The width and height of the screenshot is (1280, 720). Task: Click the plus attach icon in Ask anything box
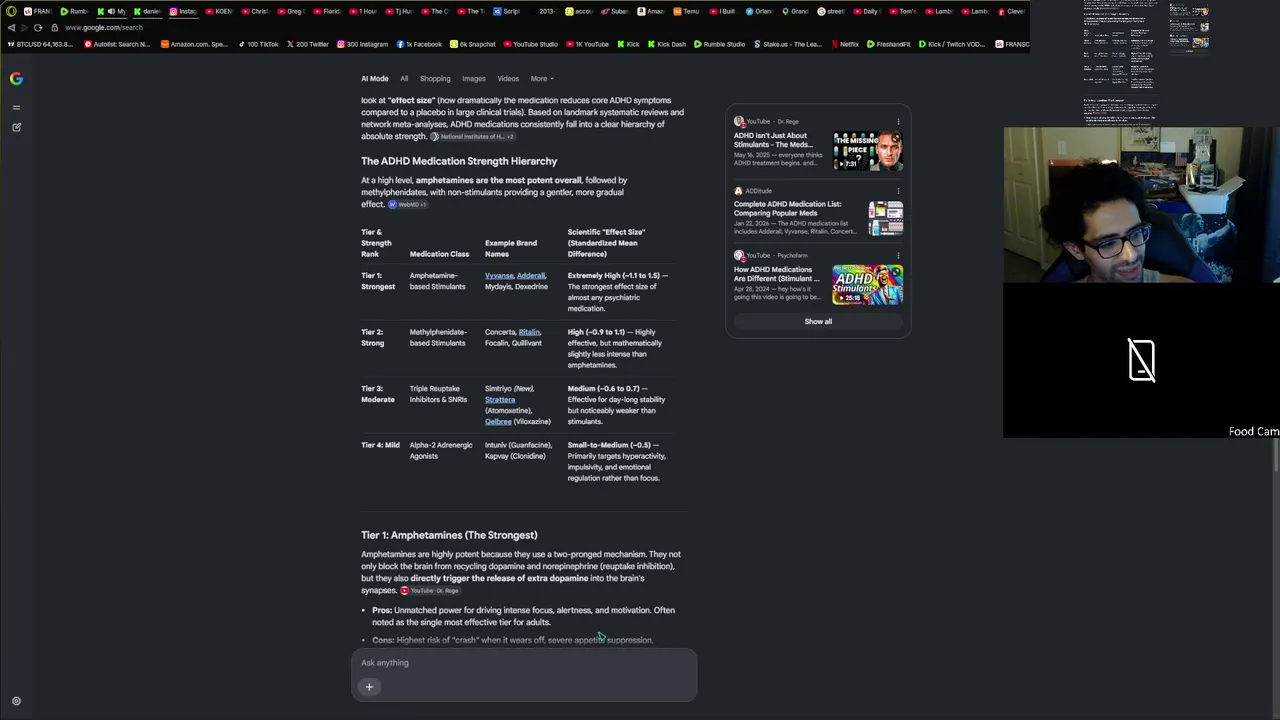369,686
